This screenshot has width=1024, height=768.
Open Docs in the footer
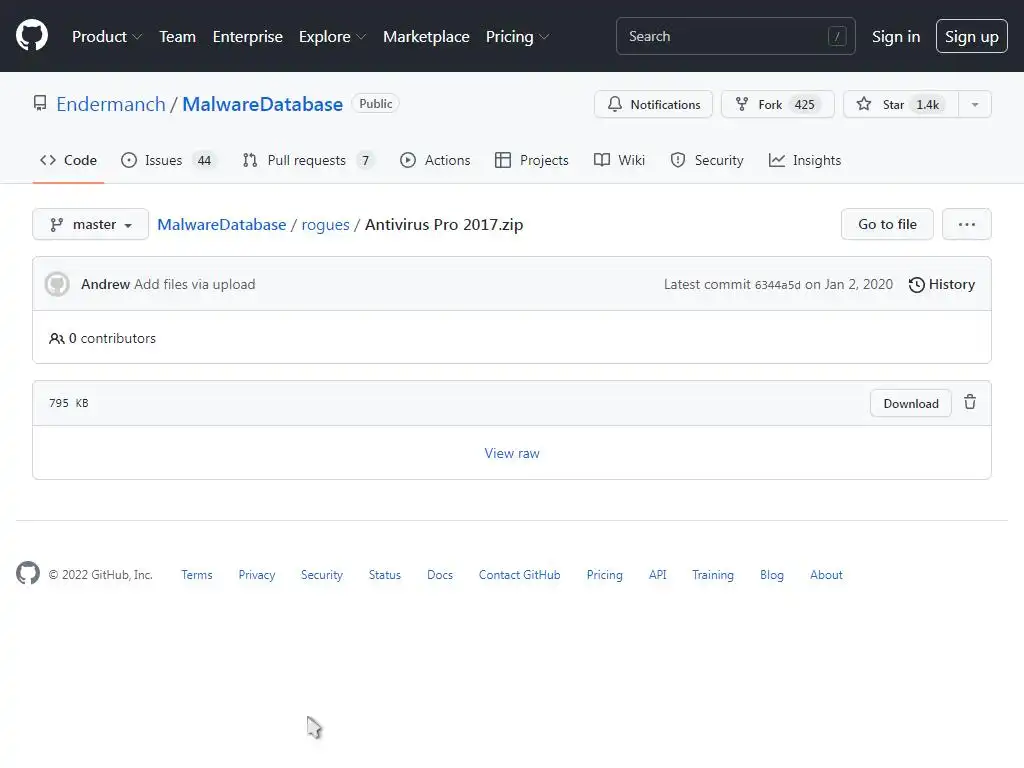[440, 575]
